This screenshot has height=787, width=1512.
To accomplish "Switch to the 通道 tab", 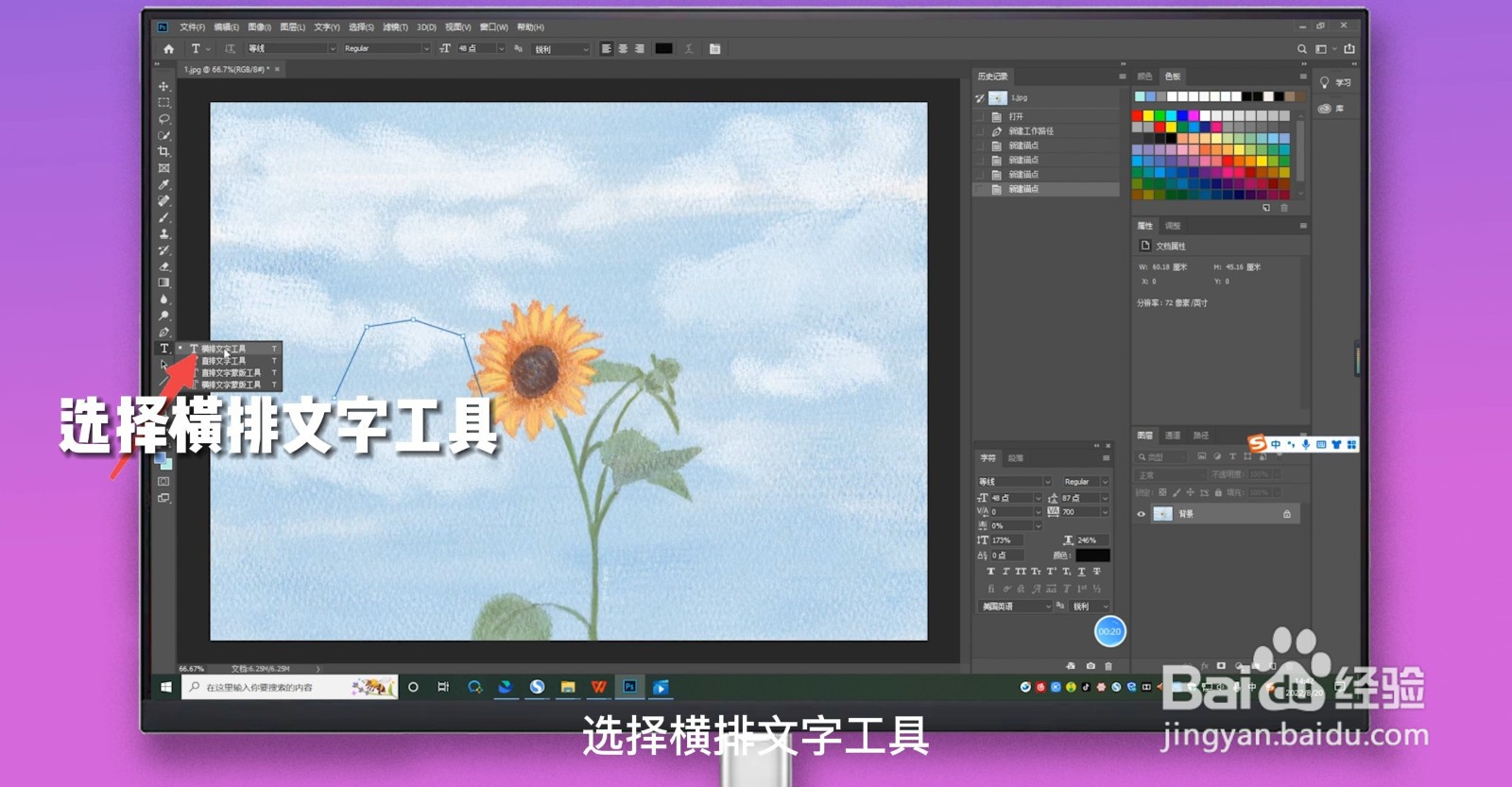I will (1173, 436).
